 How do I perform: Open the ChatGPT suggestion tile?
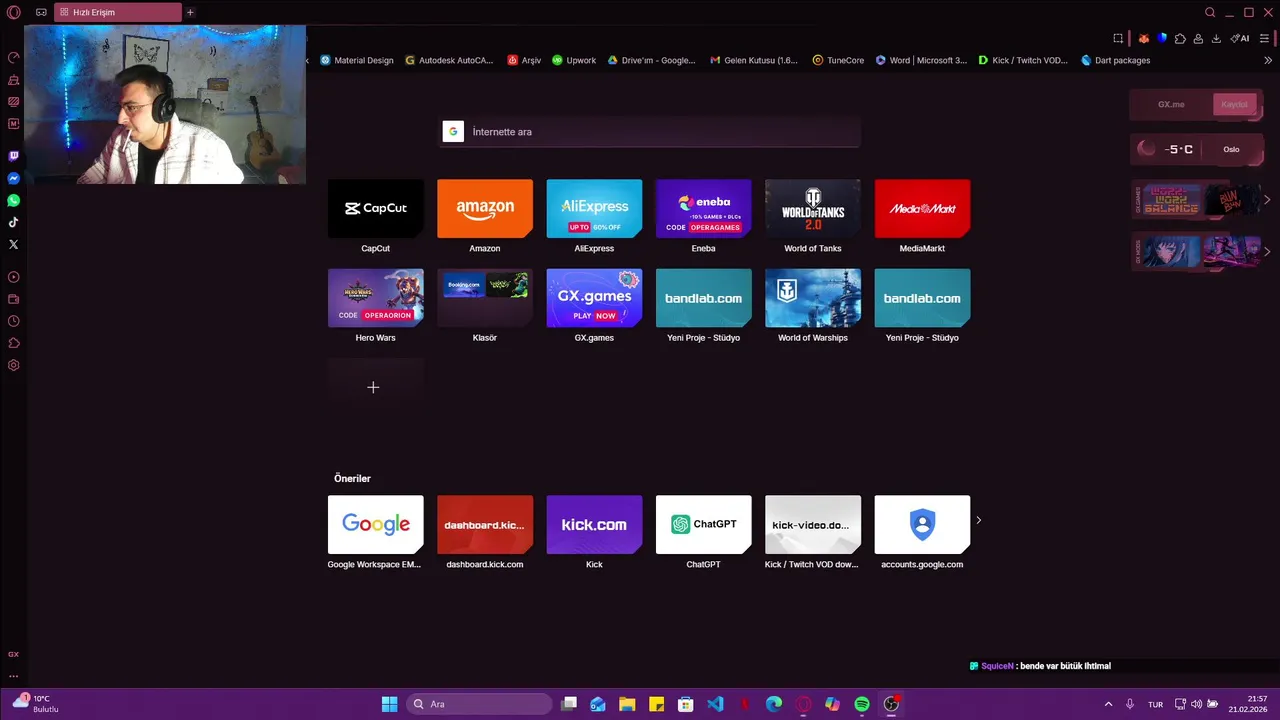(x=703, y=524)
